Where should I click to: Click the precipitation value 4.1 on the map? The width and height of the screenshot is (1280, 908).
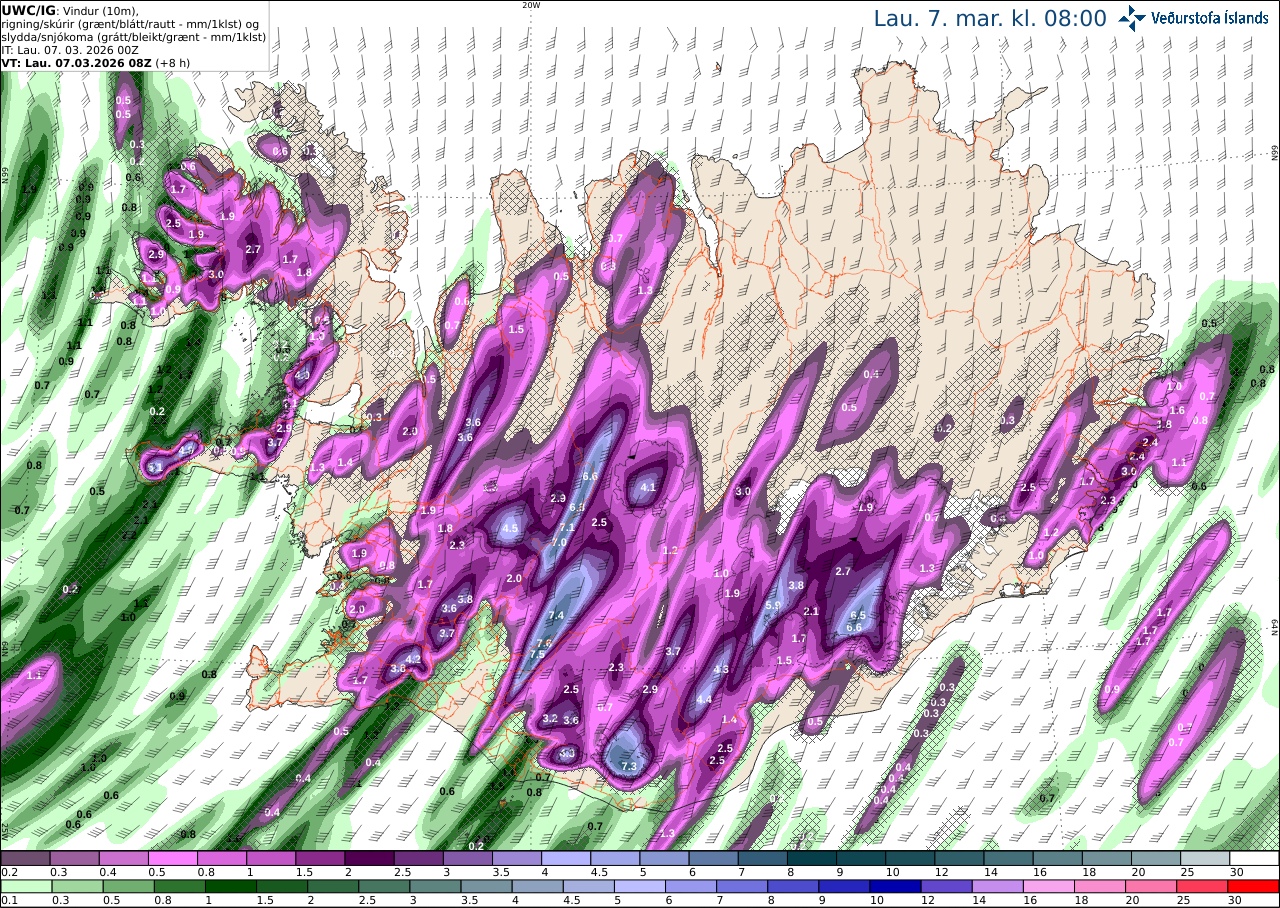(x=647, y=487)
